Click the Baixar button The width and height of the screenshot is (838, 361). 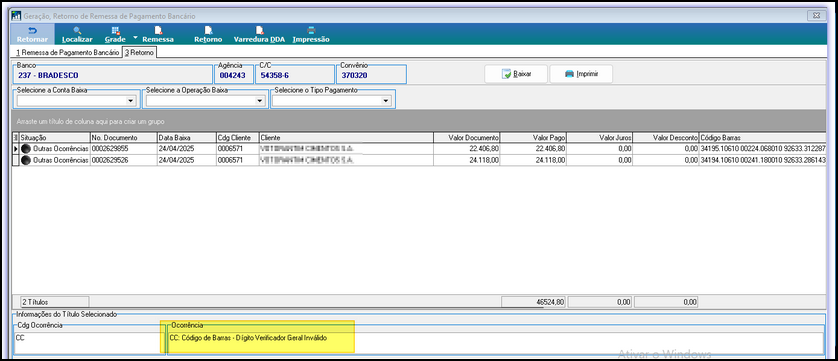coord(516,74)
